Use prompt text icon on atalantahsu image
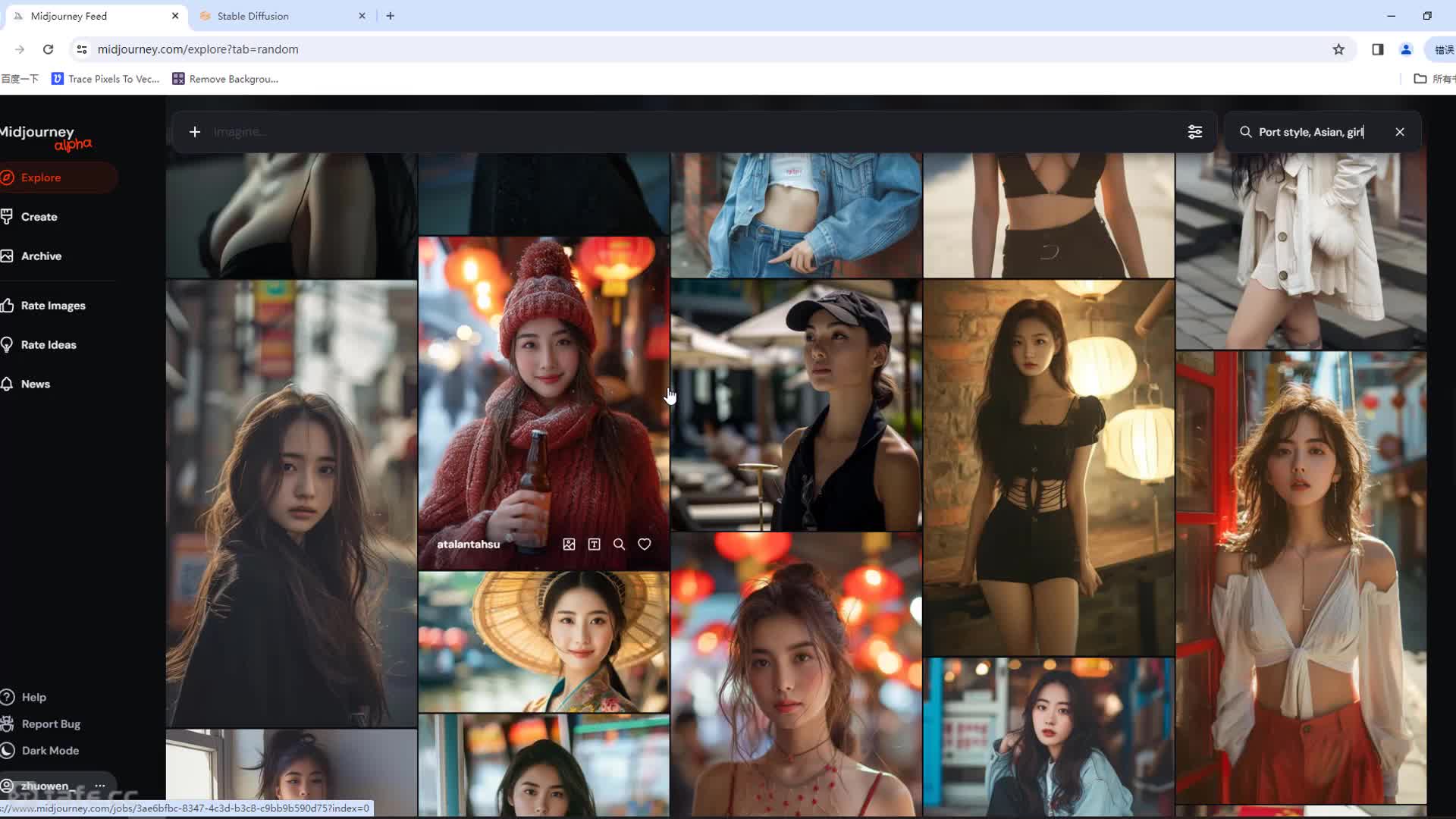 (595, 544)
